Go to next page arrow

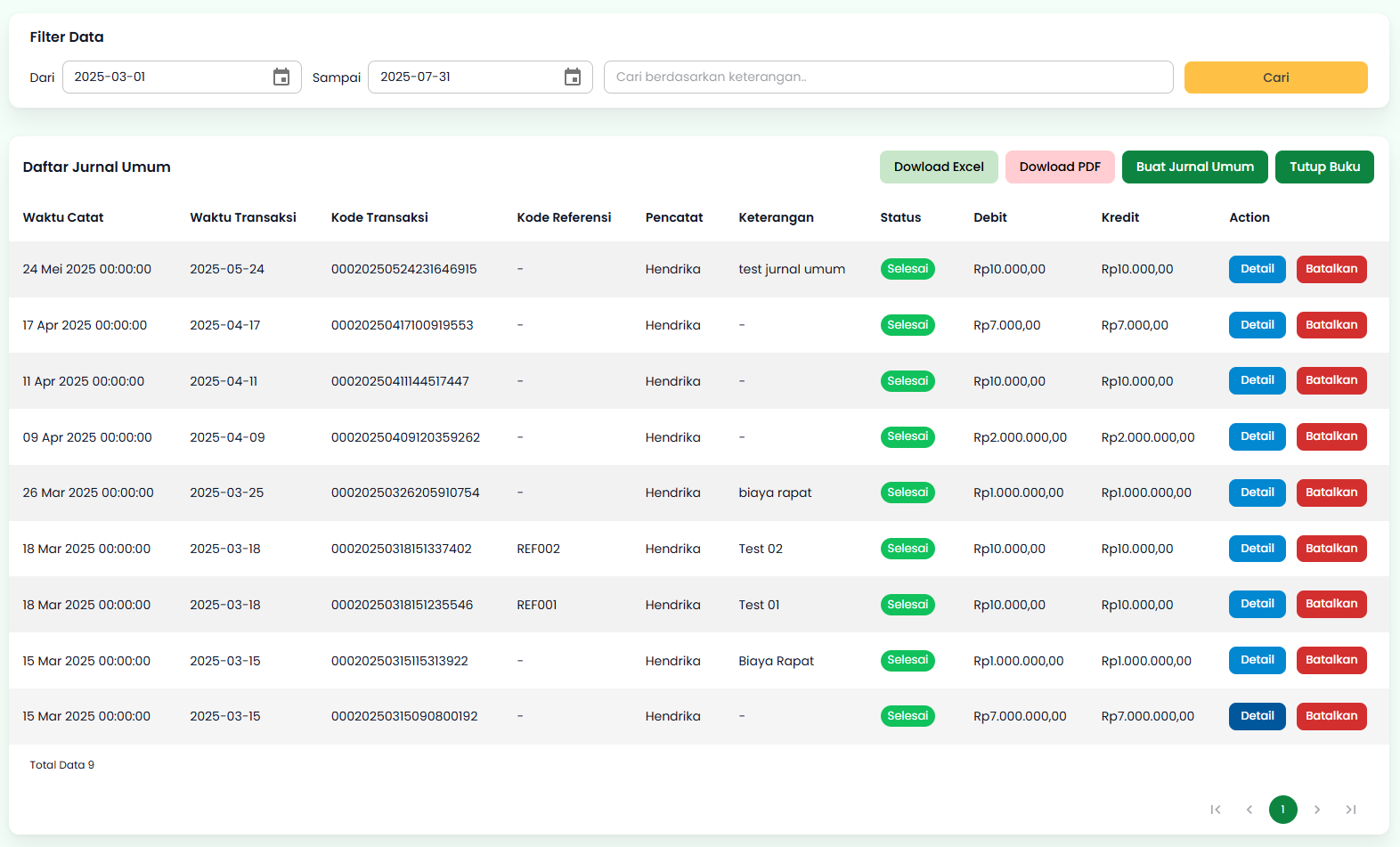point(1317,810)
